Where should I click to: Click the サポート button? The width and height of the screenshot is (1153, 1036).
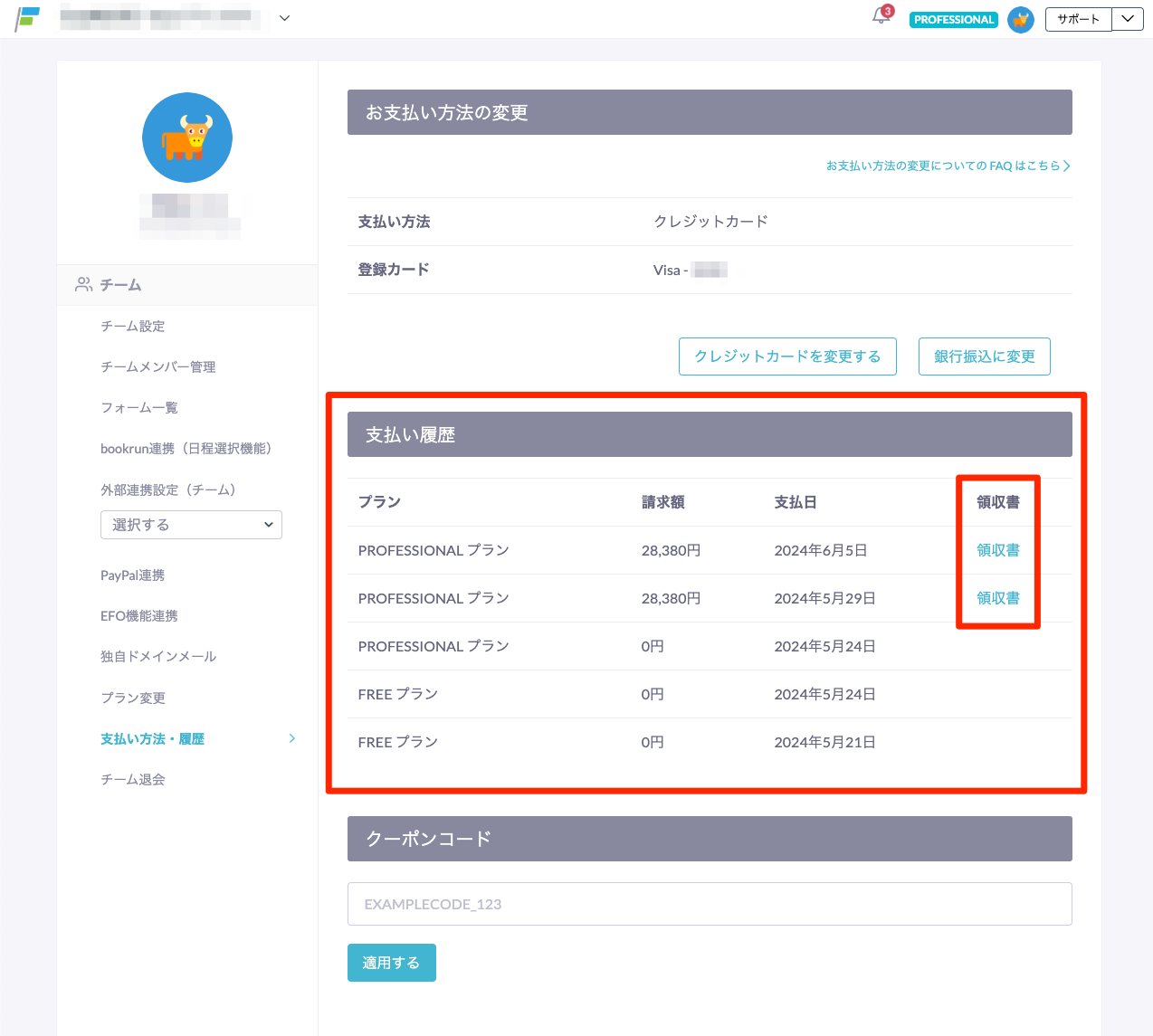(1079, 19)
